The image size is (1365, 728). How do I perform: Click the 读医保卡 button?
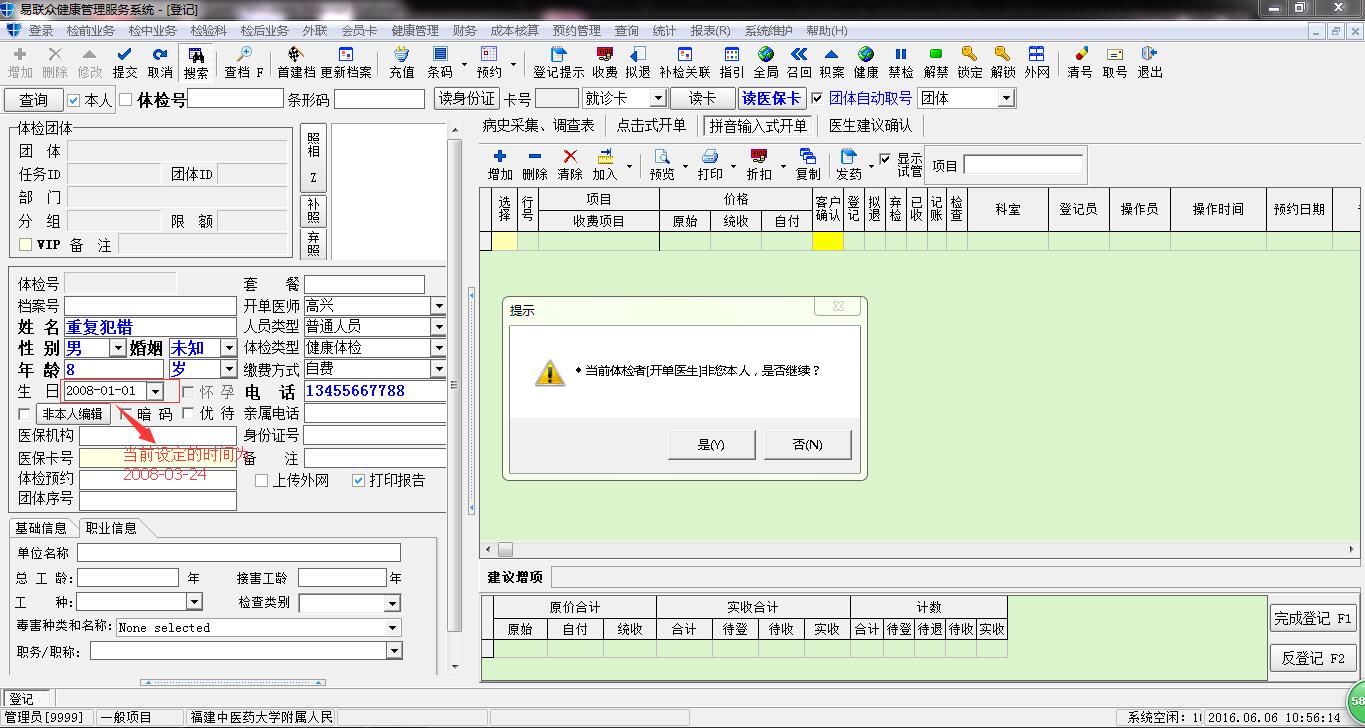point(771,98)
